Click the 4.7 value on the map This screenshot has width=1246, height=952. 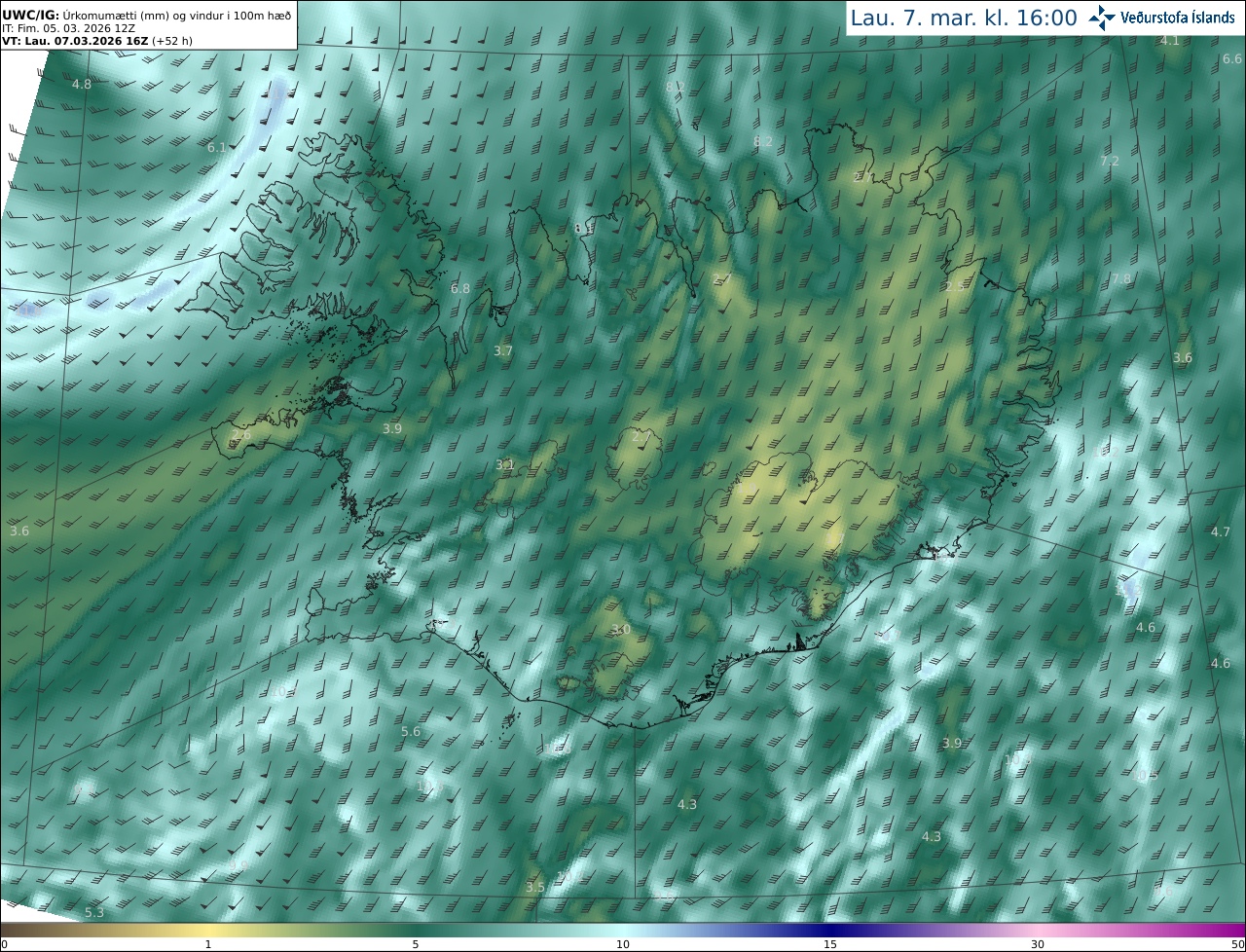[x=1221, y=531]
